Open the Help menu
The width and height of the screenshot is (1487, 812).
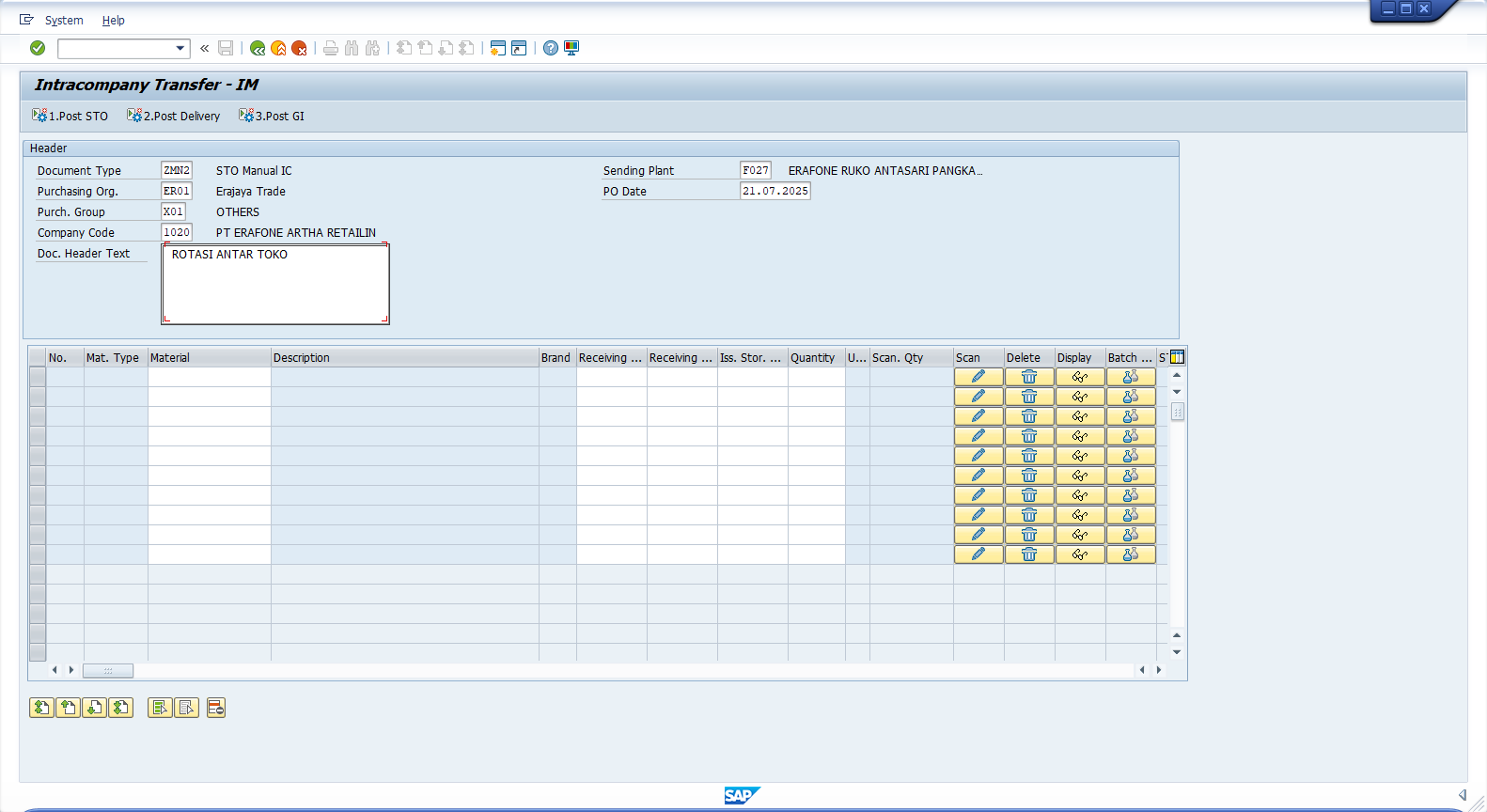click(x=113, y=21)
